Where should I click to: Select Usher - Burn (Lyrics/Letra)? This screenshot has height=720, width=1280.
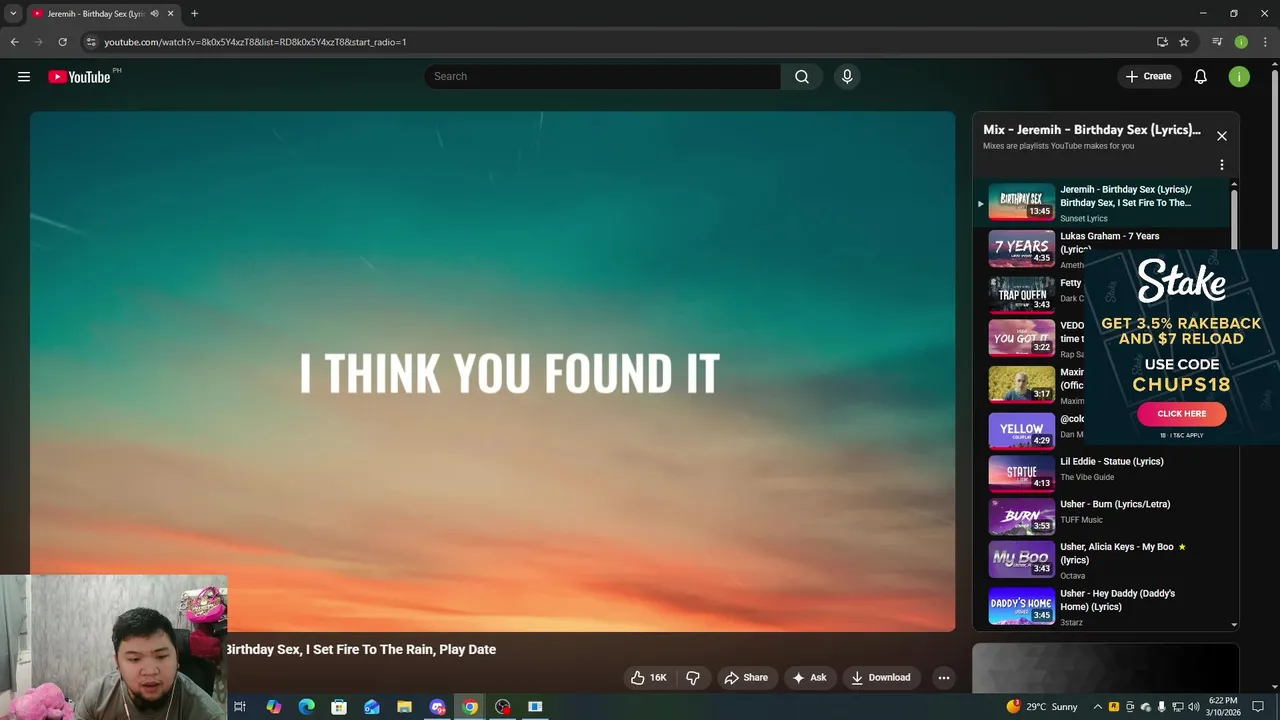tap(1115, 505)
